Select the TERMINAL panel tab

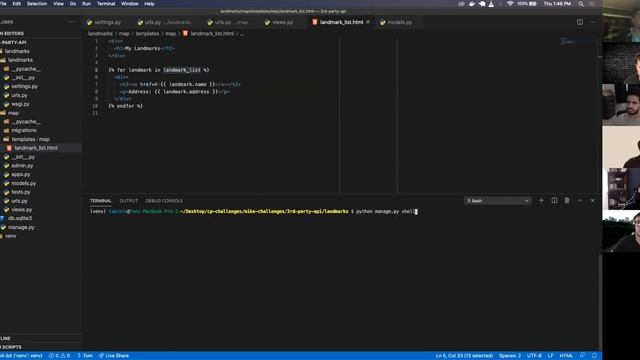coord(101,201)
